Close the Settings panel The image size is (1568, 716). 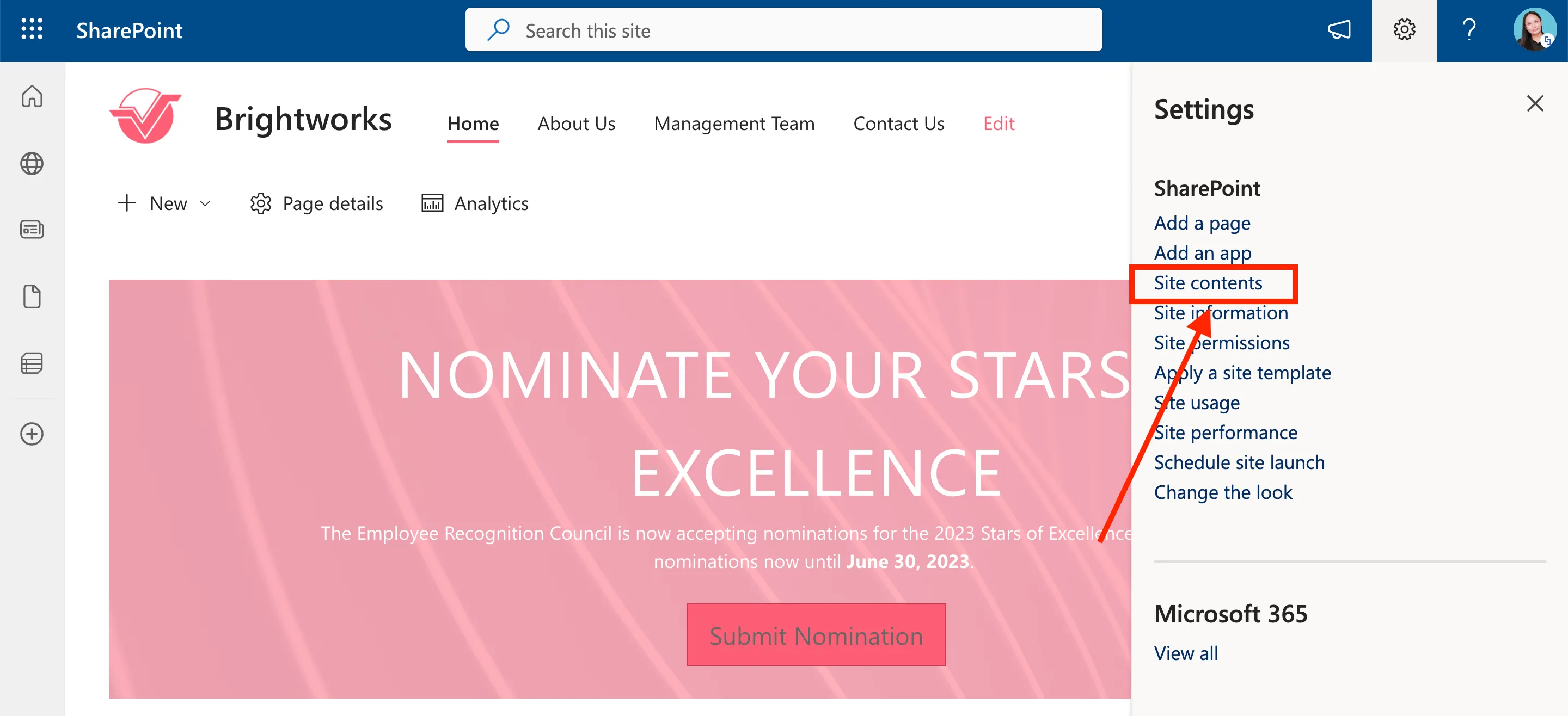click(x=1535, y=103)
